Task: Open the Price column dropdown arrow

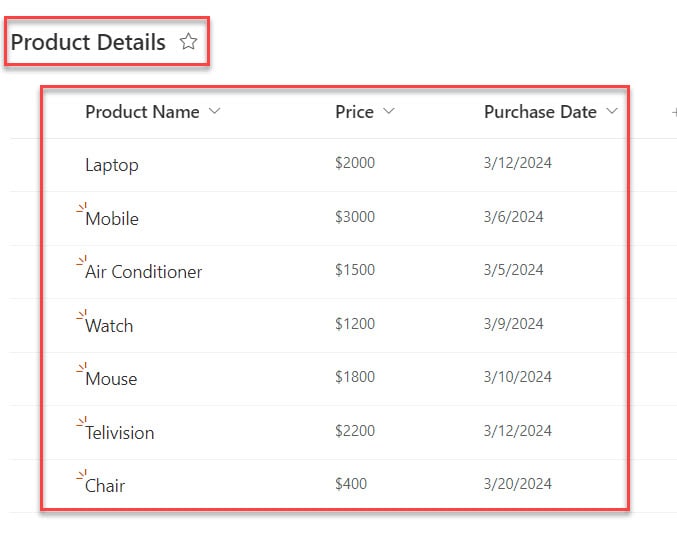Action: (x=389, y=111)
